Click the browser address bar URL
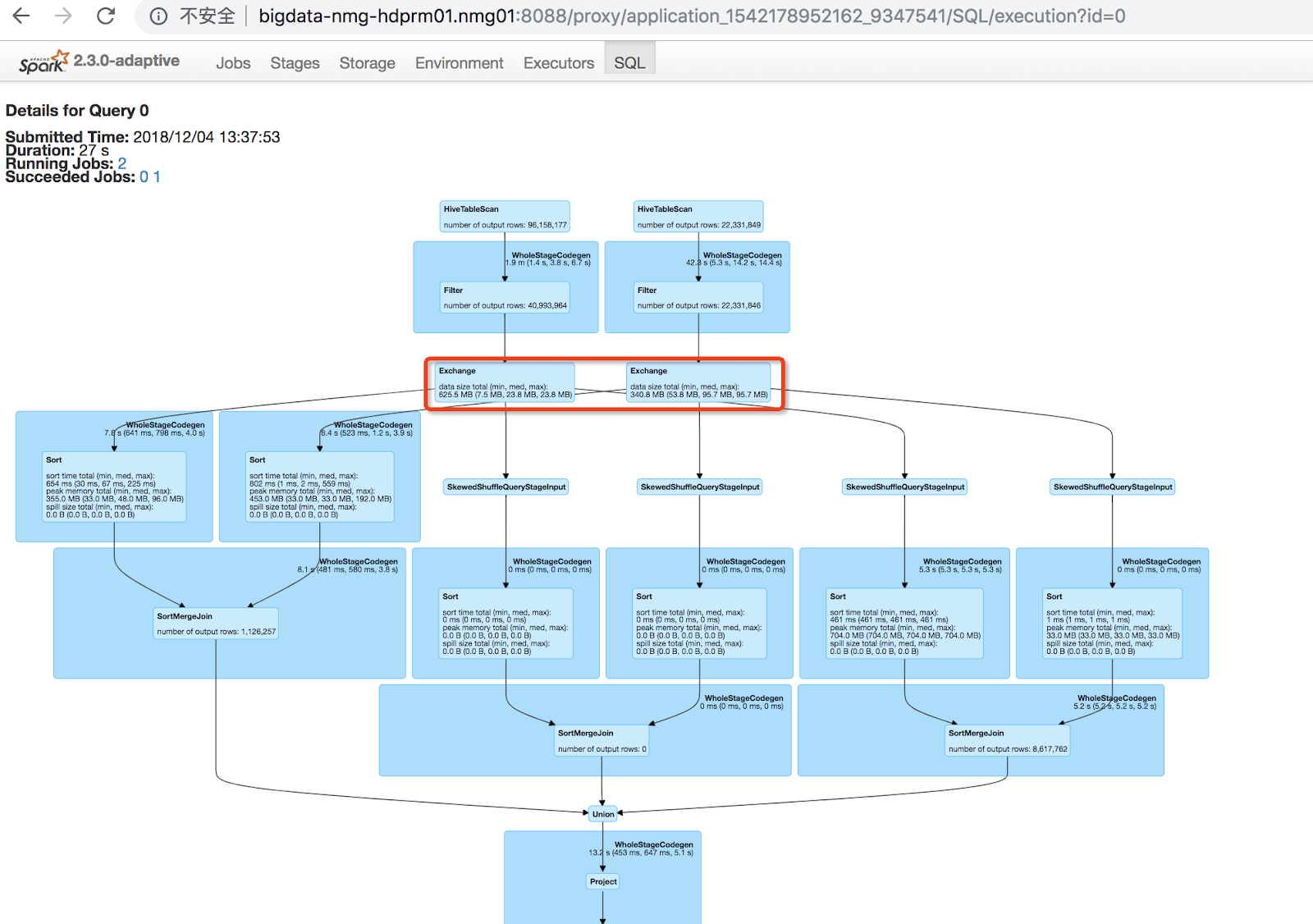 pyautogui.click(x=691, y=16)
